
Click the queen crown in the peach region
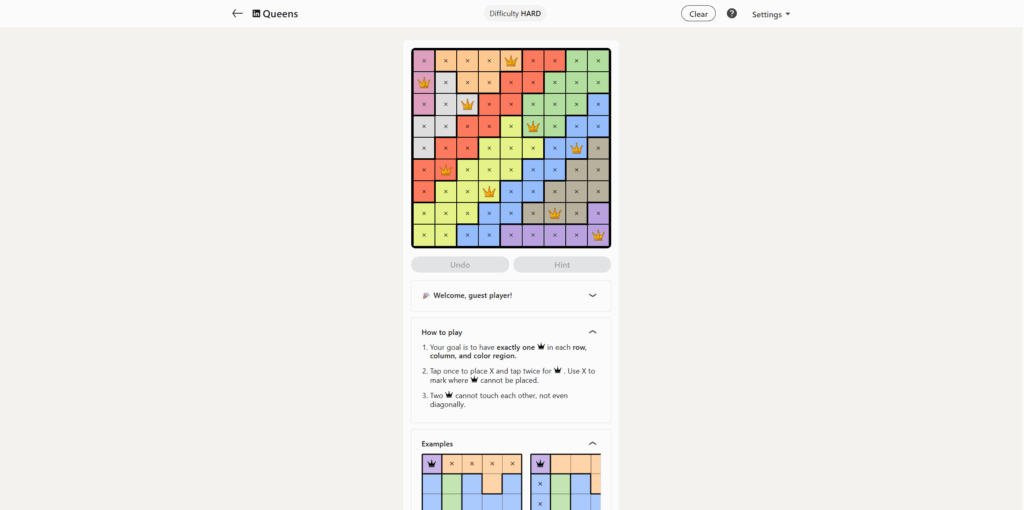[511, 61]
